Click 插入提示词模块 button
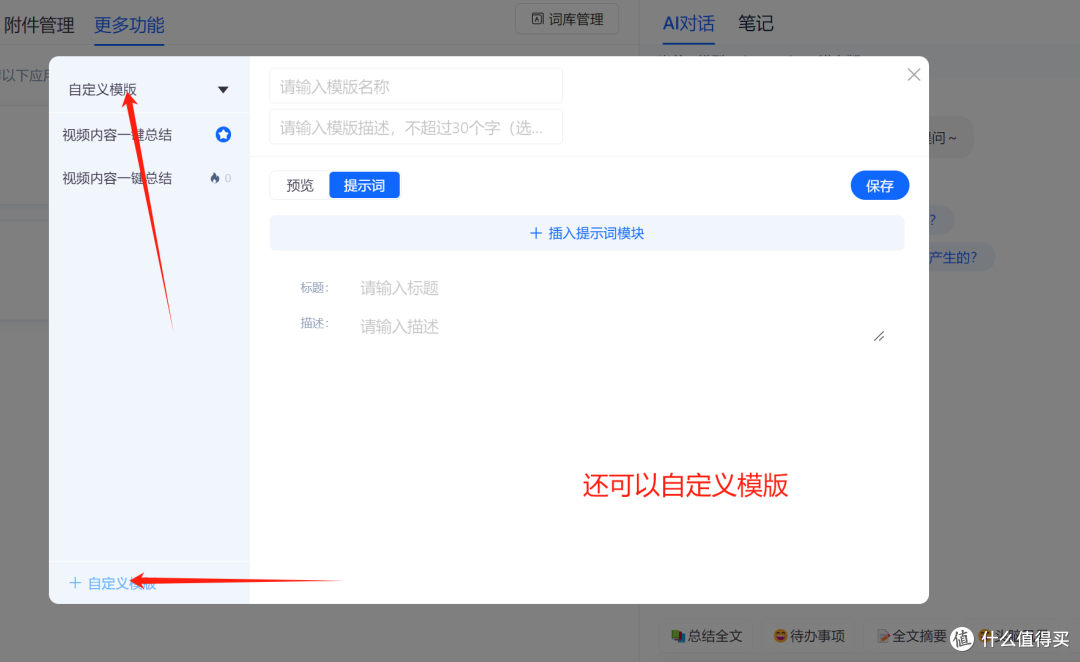 [x=587, y=234]
